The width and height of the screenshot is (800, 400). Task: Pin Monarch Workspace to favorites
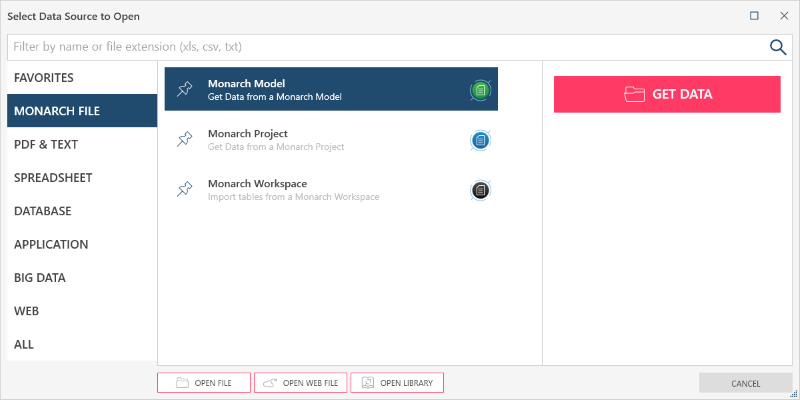tap(184, 190)
